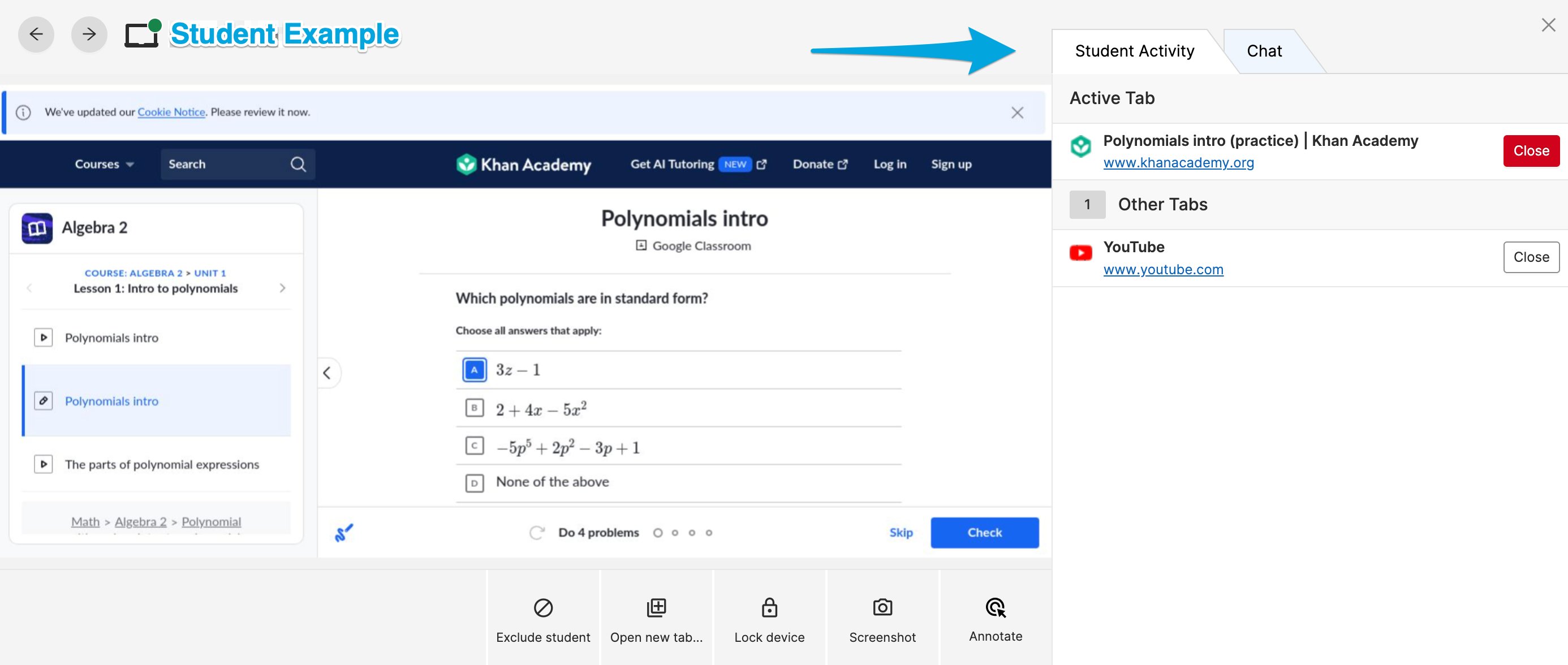Go back with the left arrow button
This screenshot has width=1568, height=665.
click(36, 34)
